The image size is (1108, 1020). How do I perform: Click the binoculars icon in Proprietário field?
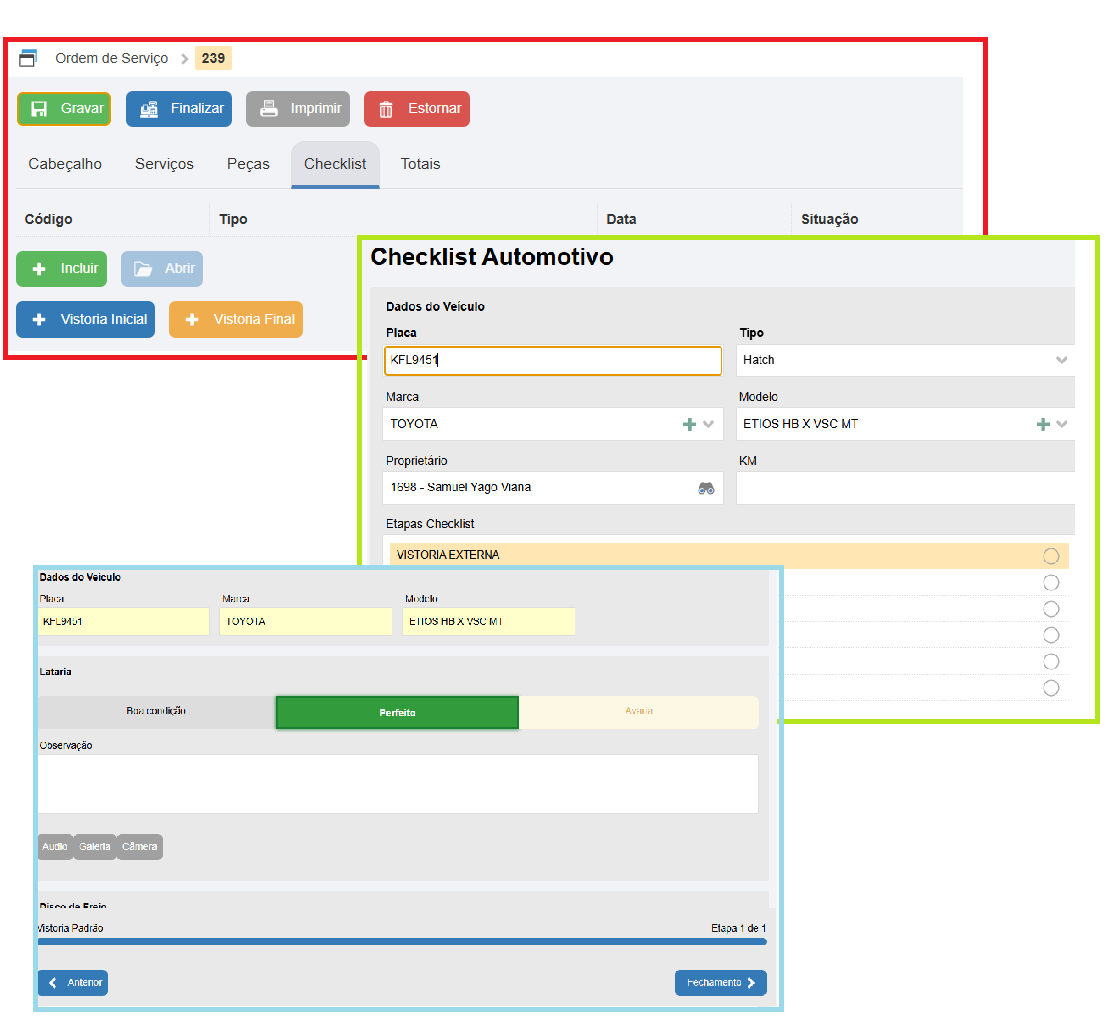(x=706, y=488)
